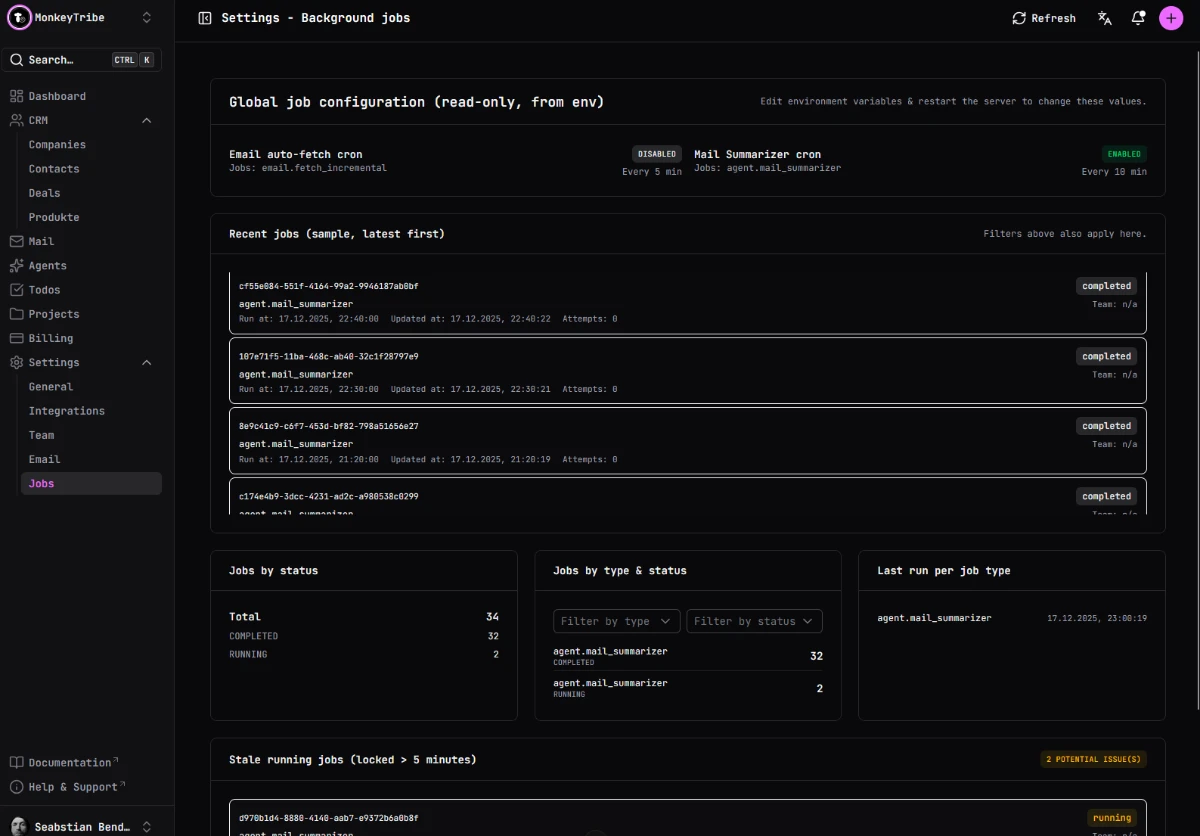Click the MonkeyTribe logo icon
The width and height of the screenshot is (1200, 836).
pos(19,18)
